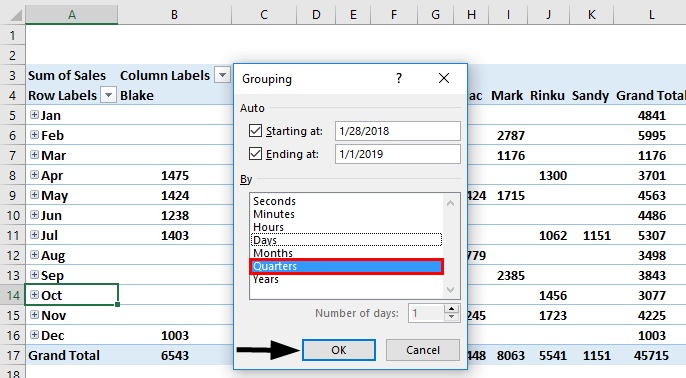Screen dimensions: 686x378
Task: Open the Row Labels filter dropdown
Action: tap(108, 94)
